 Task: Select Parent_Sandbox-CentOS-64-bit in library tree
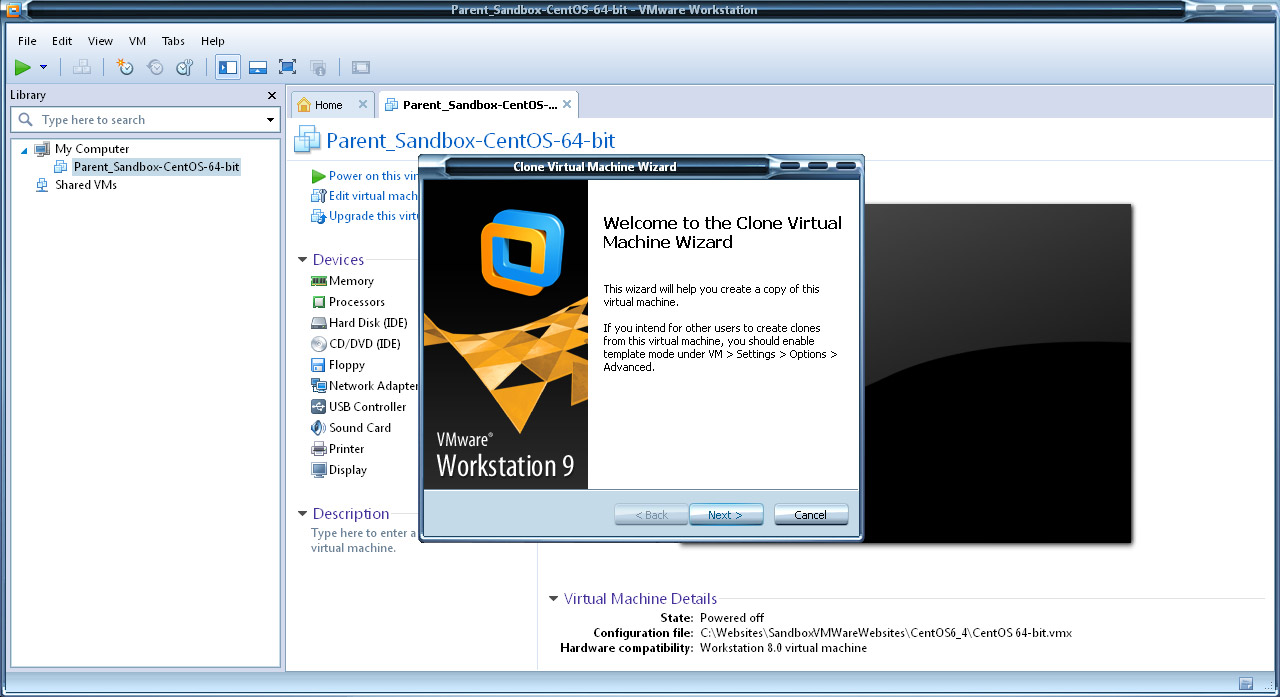(x=157, y=167)
